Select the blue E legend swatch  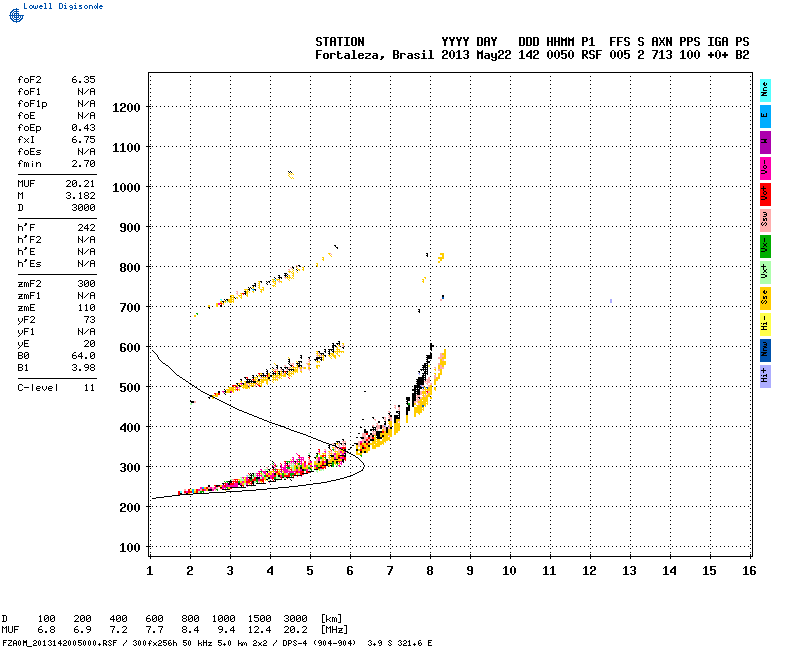pos(765,116)
